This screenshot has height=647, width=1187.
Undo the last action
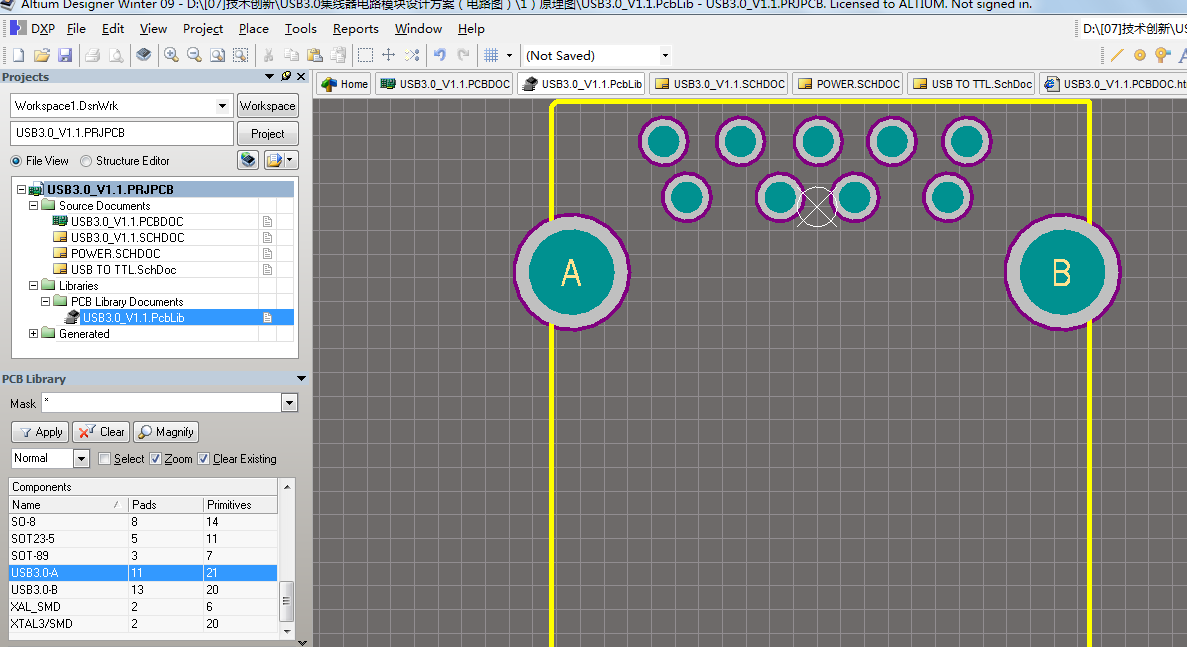click(439, 55)
